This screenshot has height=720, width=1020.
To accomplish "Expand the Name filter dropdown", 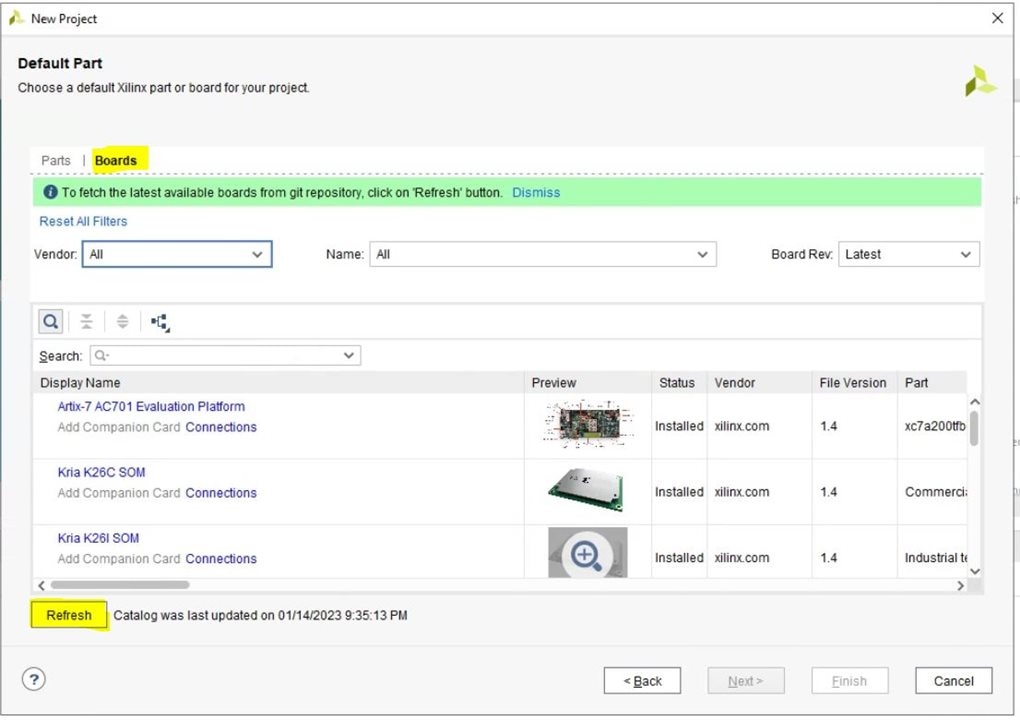I will (543, 255).
